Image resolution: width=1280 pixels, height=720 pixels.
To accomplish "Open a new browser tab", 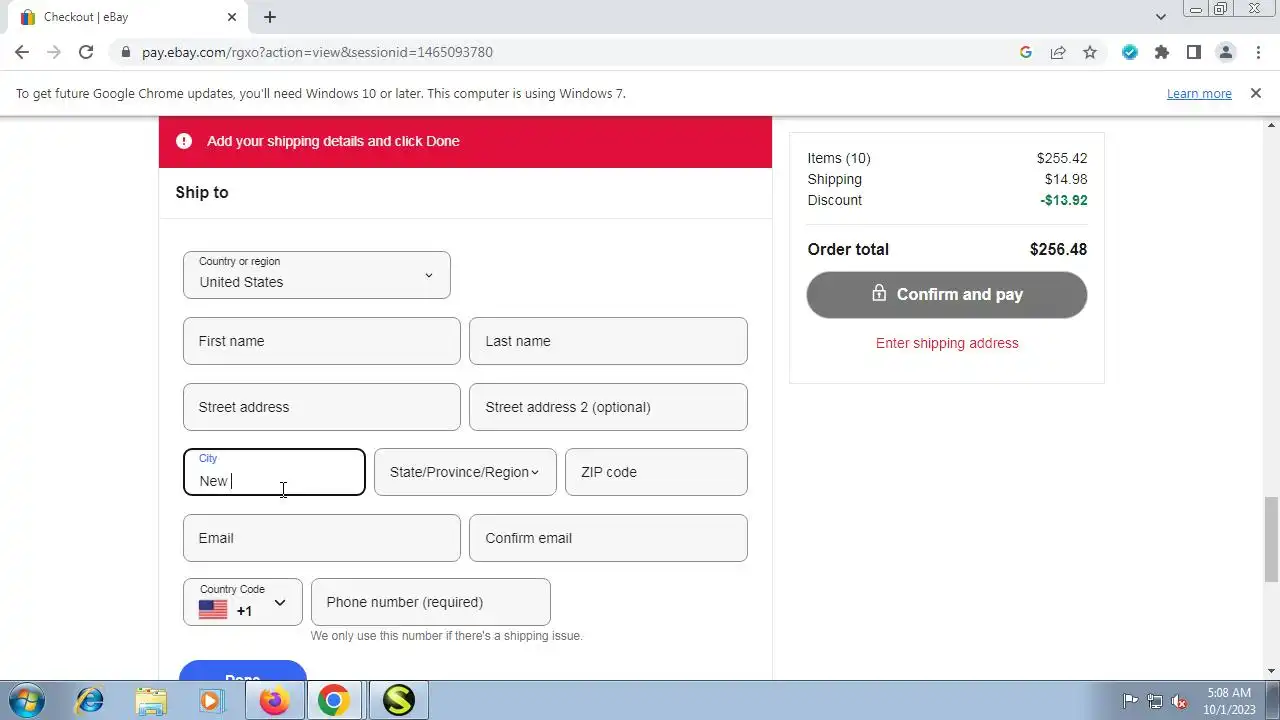I will coord(270,17).
